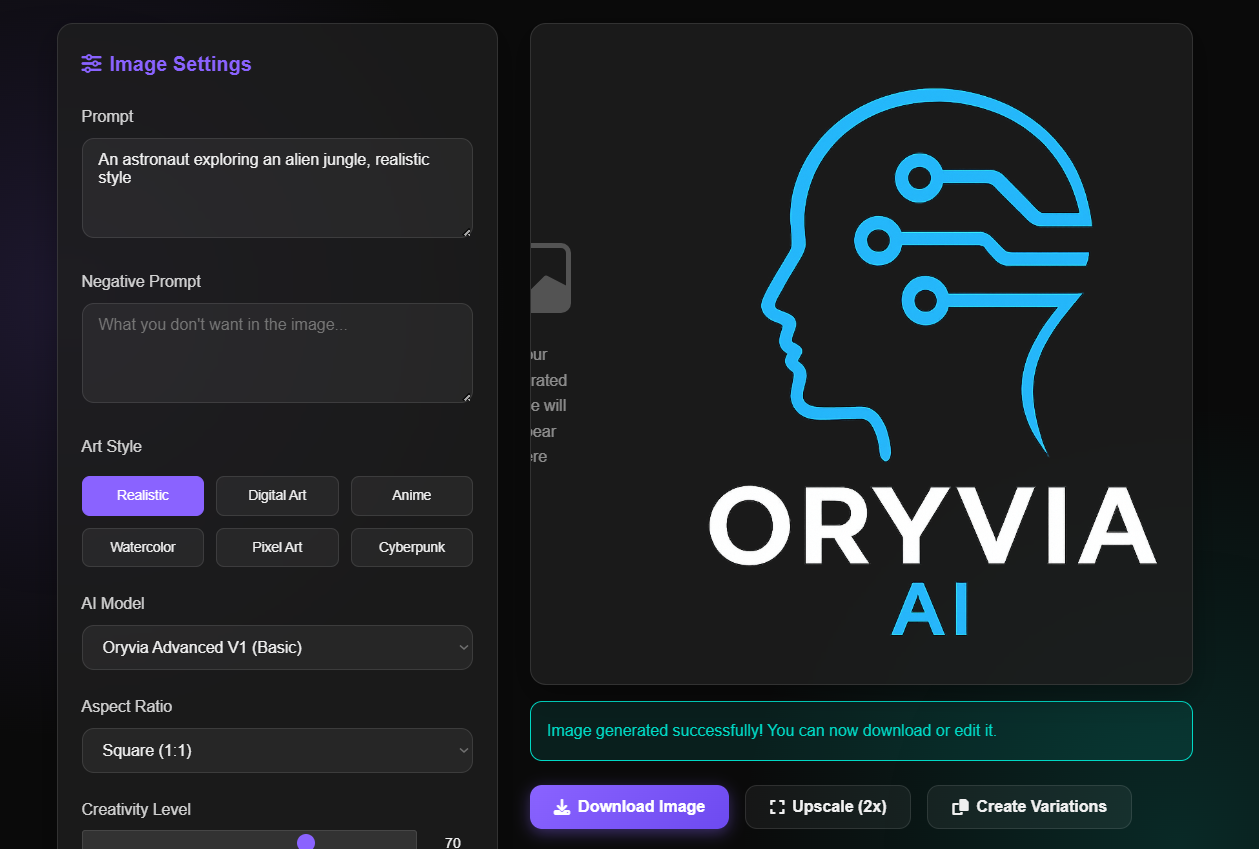The width and height of the screenshot is (1259, 849).
Task: Click the Create Variations copy icon
Action: 960,807
